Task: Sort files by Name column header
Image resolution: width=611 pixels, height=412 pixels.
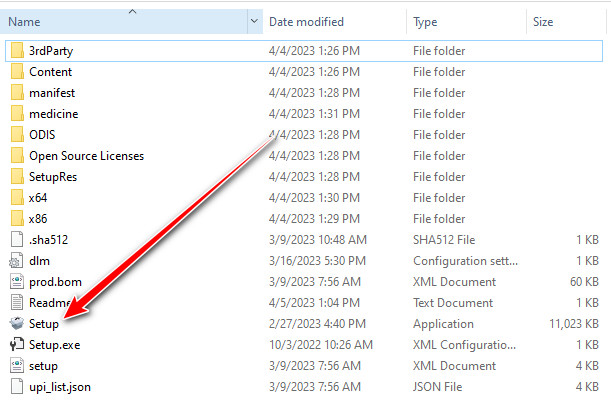Action: [100, 21]
